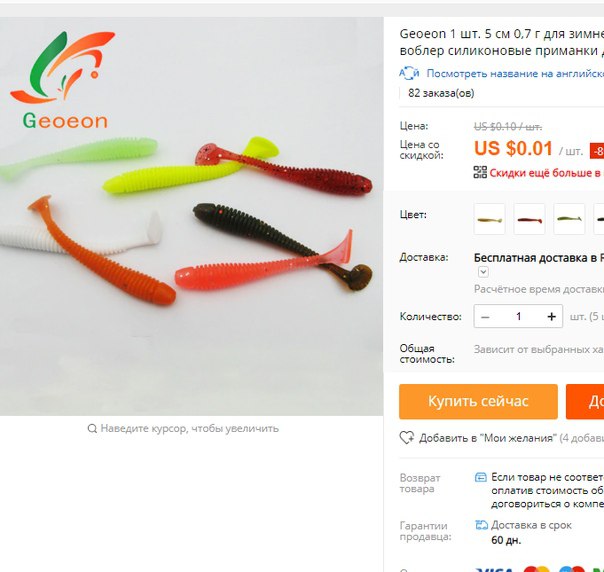This screenshot has height=572, width=604.
Task: Open Посмотреть название на английском link
Action: coord(515,73)
